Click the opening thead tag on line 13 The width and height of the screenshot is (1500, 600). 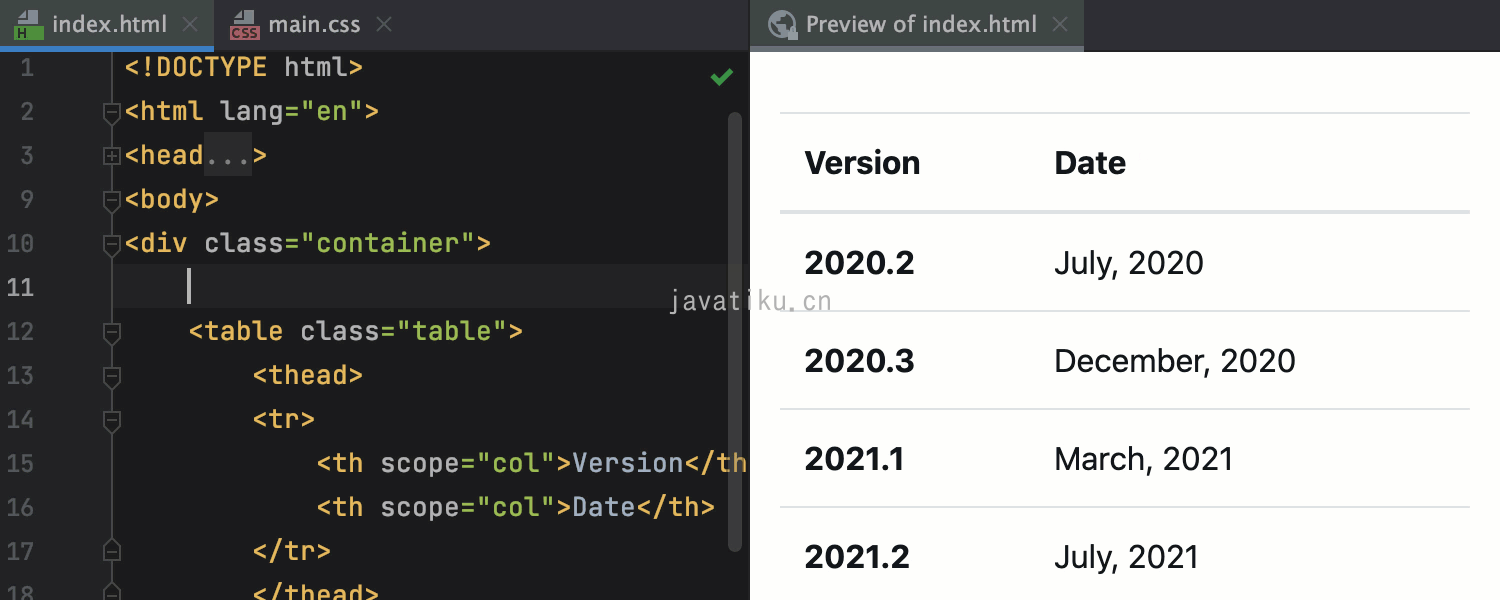pyautogui.click(x=308, y=375)
